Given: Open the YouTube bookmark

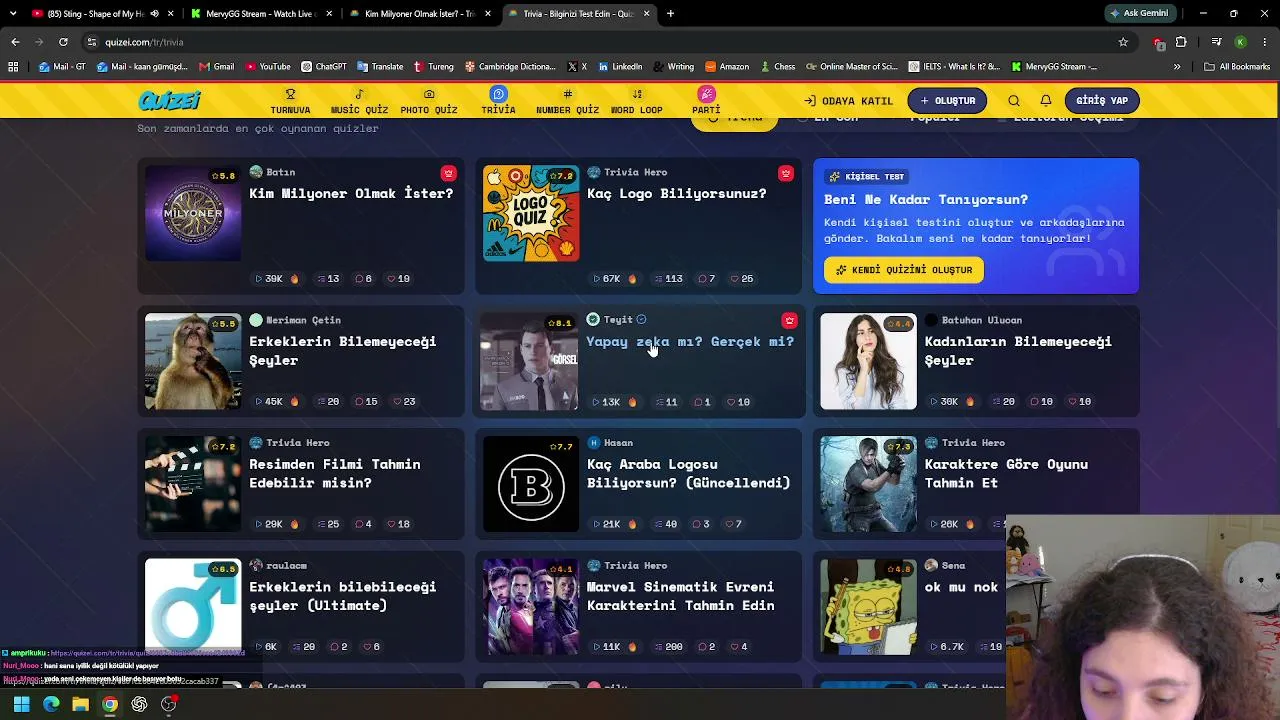Looking at the screenshot, I should tap(267, 67).
